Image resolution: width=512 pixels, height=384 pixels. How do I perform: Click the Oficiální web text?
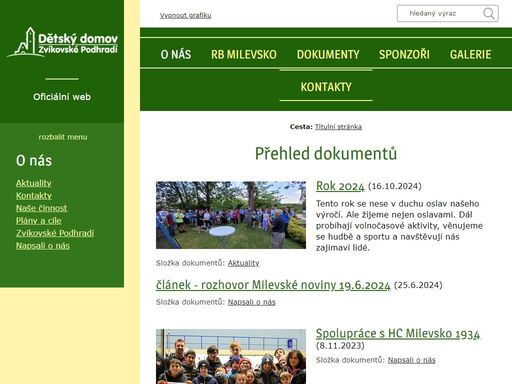[x=62, y=97]
